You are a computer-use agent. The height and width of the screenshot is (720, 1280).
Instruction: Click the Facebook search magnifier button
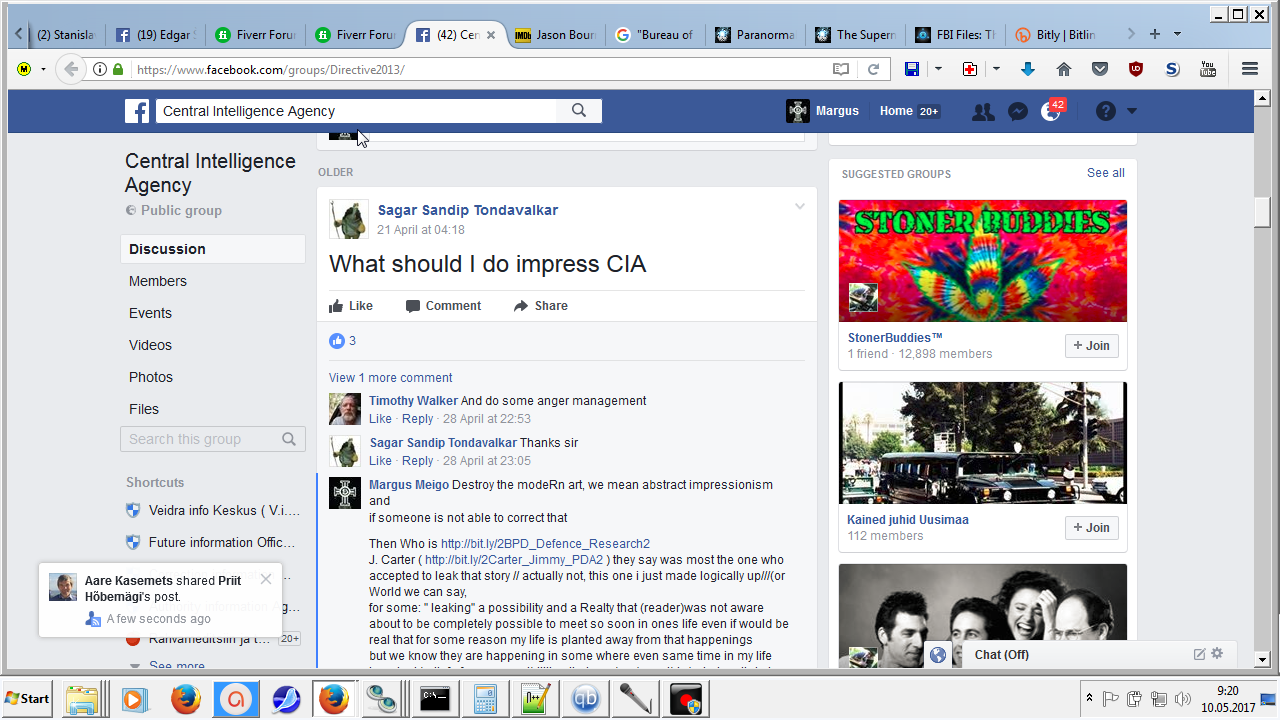click(579, 111)
